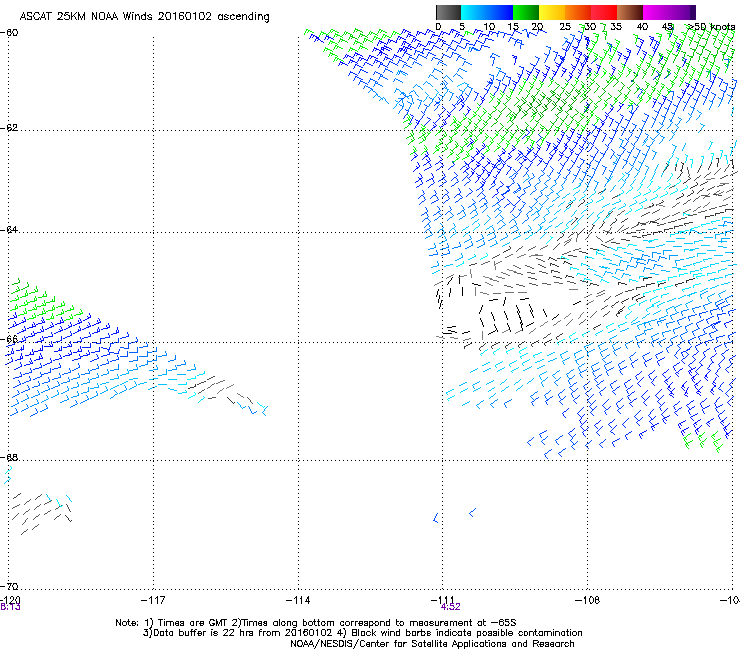Pick the dark purple 45–50 knots color segment
Screen dimensions: 740x650
click(x=682, y=12)
